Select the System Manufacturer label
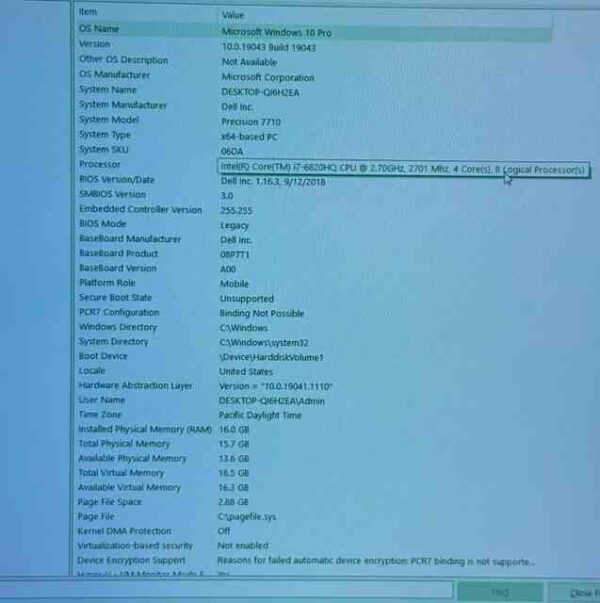This screenshot has height=603, width=600. click(x=123, y=105)
